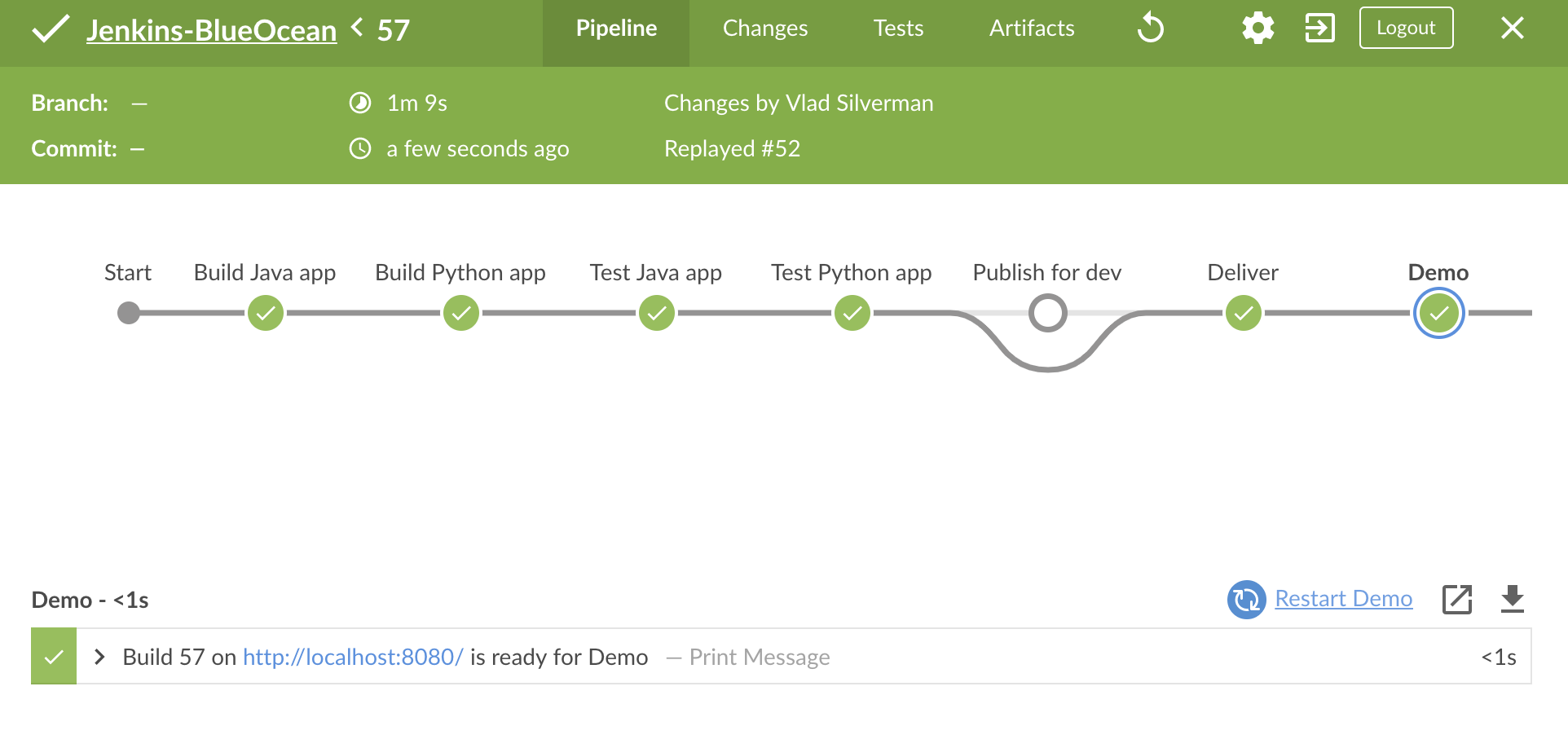Go to classic Jenkins icon

pos(1319,29)
